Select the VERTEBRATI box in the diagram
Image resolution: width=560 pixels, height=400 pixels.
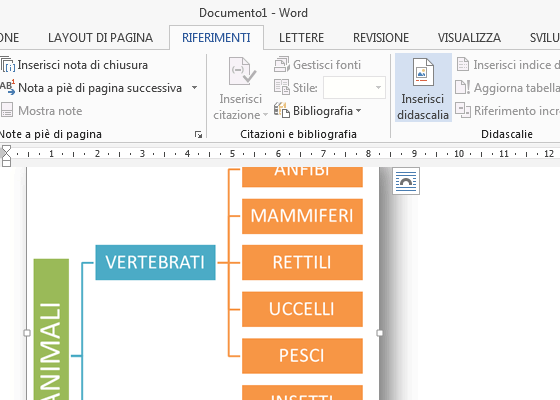pos(155,262)
